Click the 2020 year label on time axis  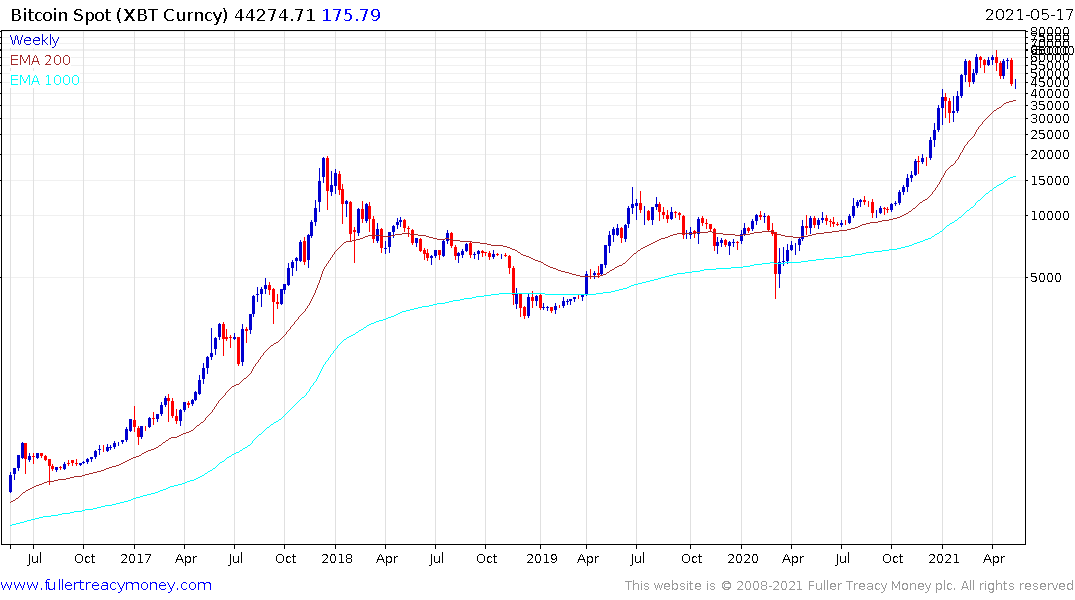click(x=742, y=558)
